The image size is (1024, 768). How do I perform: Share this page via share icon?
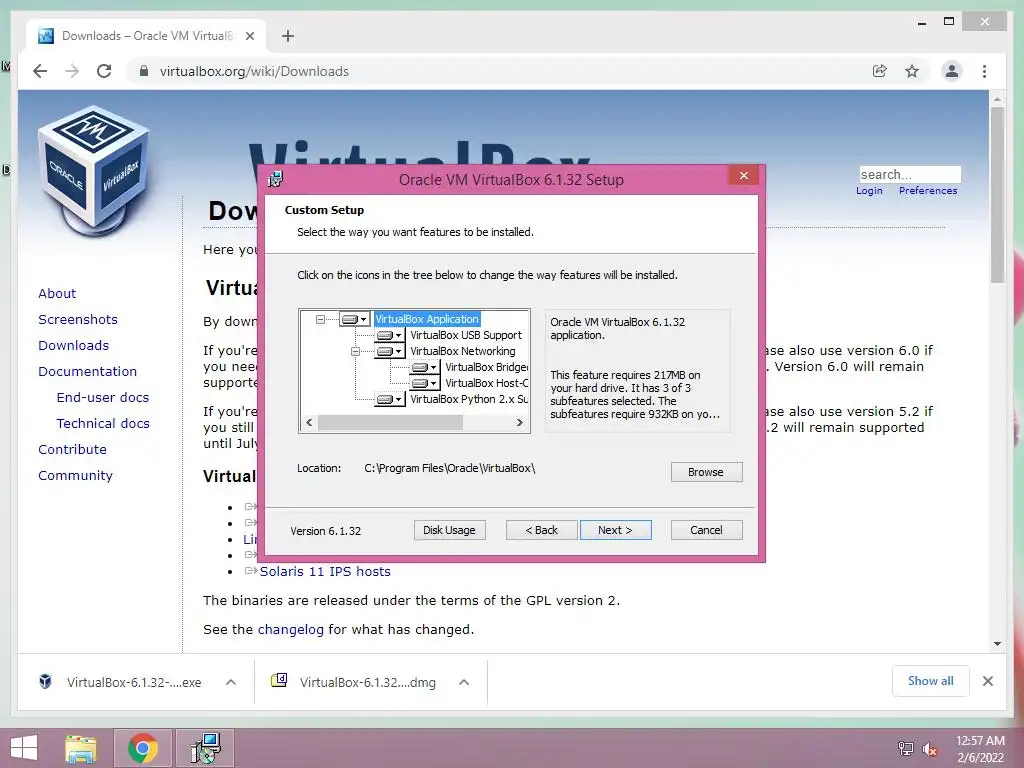click(880, 71)
